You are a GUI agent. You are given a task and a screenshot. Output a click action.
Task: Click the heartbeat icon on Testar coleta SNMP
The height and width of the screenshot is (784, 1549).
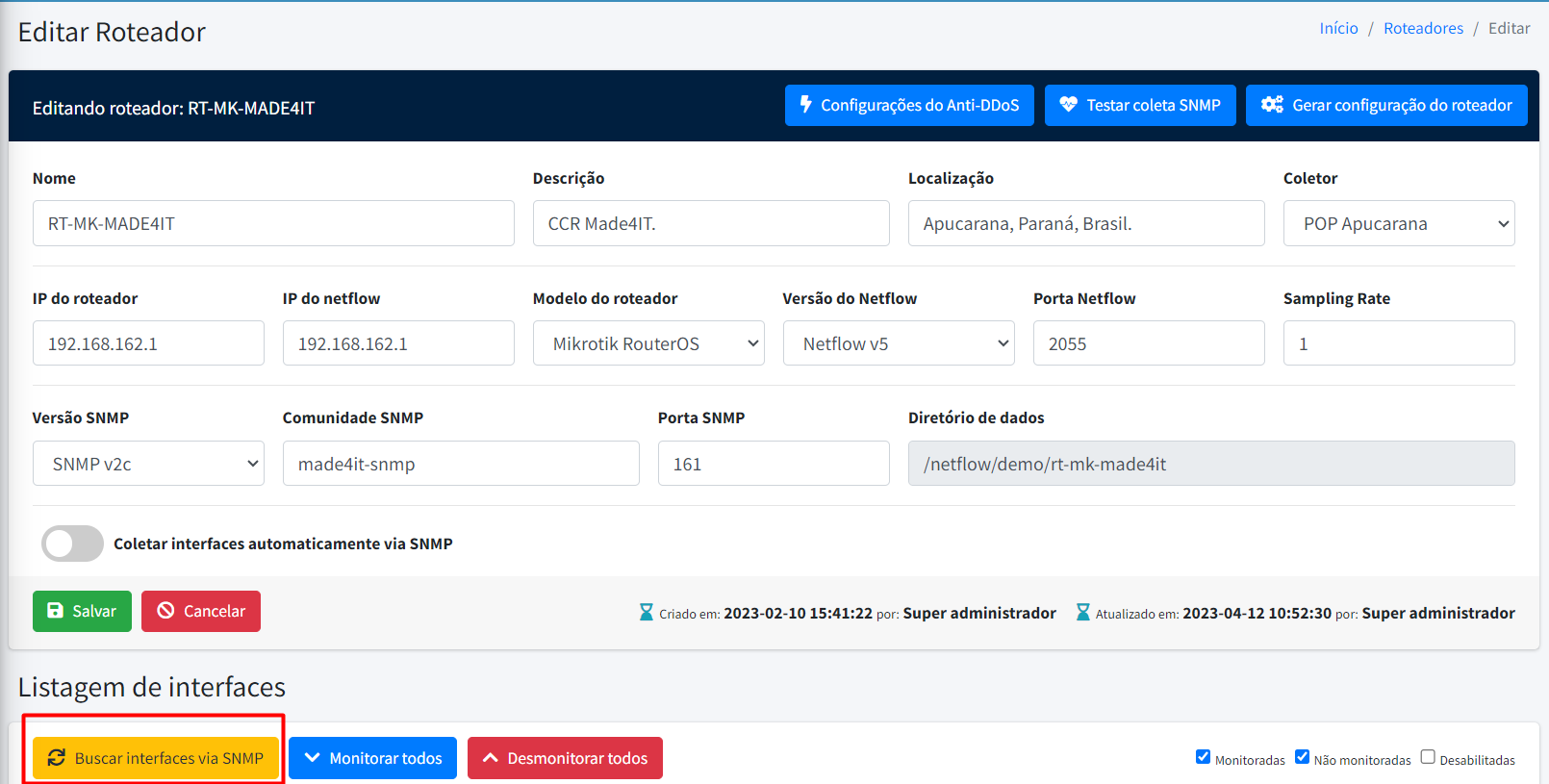coord(1068,105)
